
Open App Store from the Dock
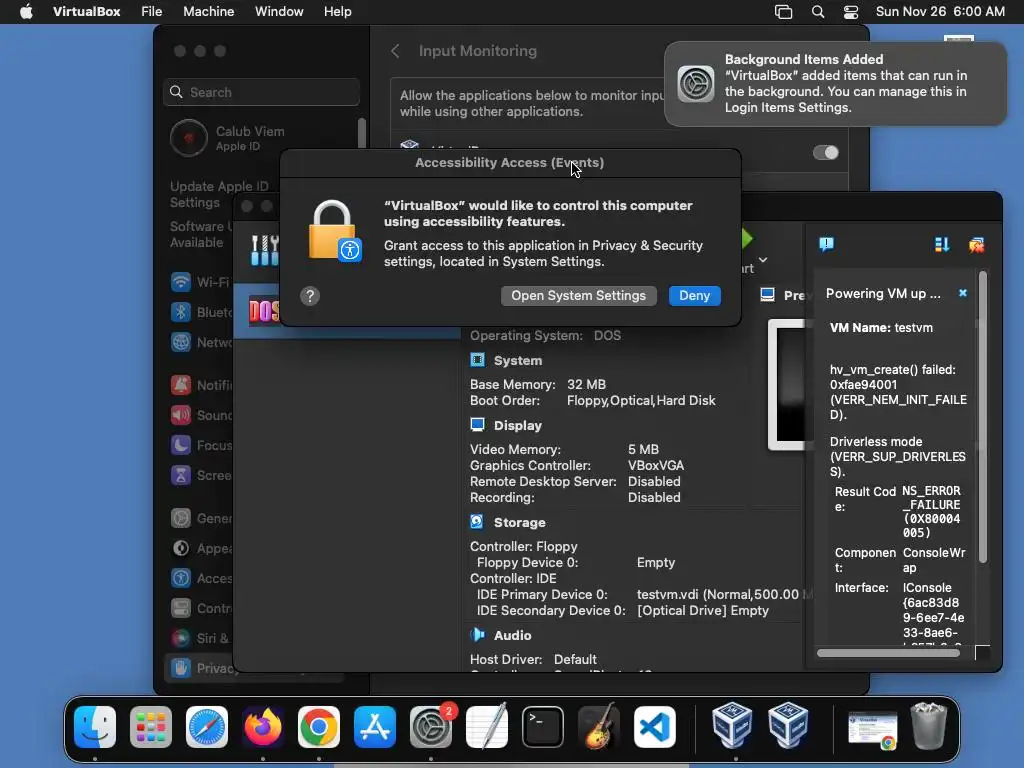pyautogui.click(x=375, y=726)
